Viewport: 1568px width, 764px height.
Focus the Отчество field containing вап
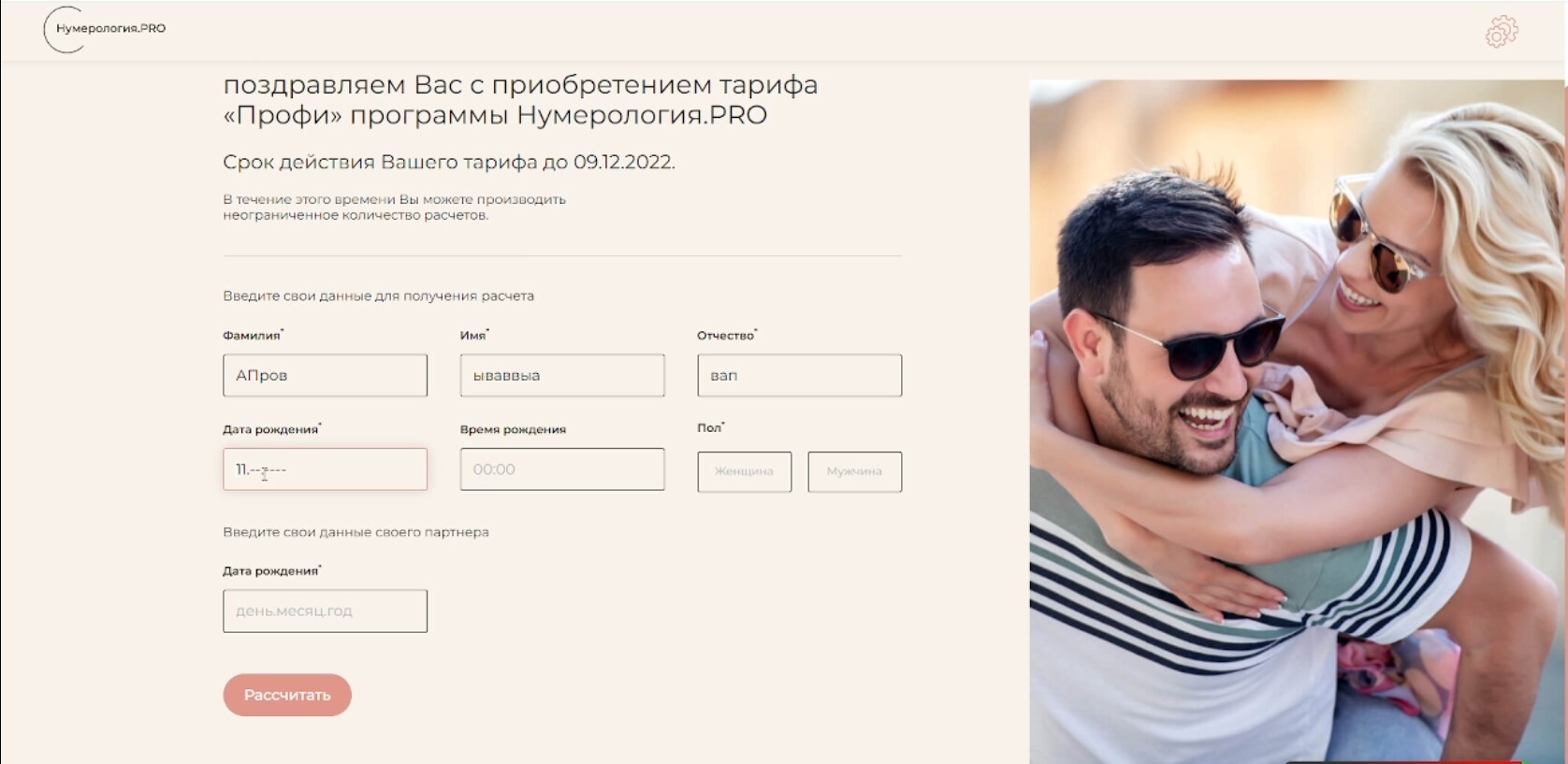coord(799,375)
